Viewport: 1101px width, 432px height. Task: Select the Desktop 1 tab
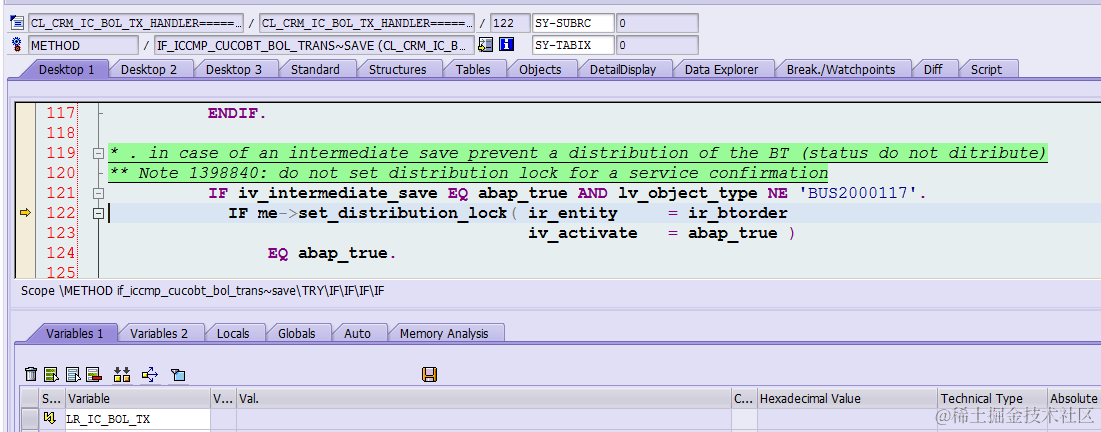66,70
